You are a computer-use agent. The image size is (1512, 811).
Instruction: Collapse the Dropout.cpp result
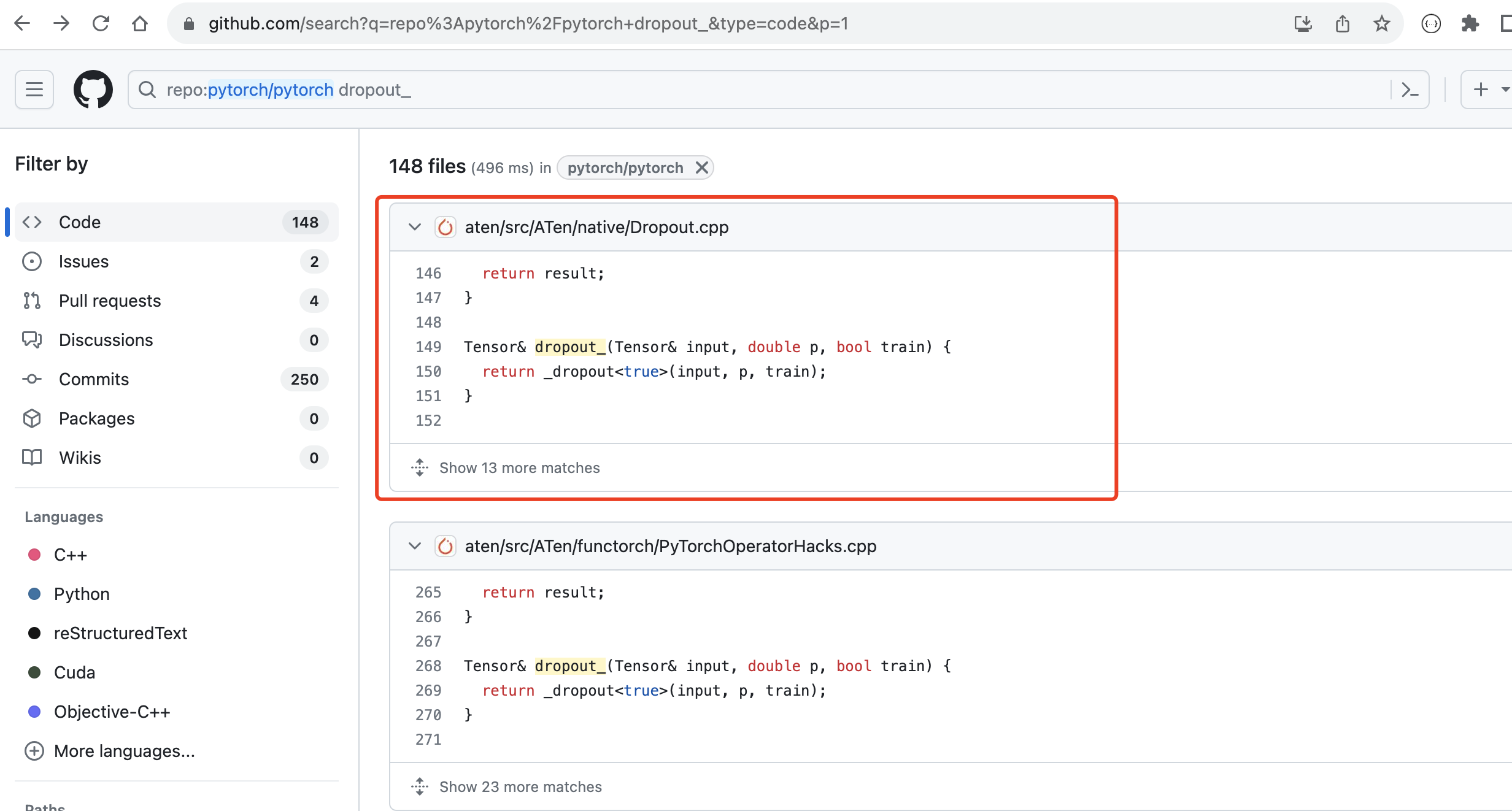point(415,227)
